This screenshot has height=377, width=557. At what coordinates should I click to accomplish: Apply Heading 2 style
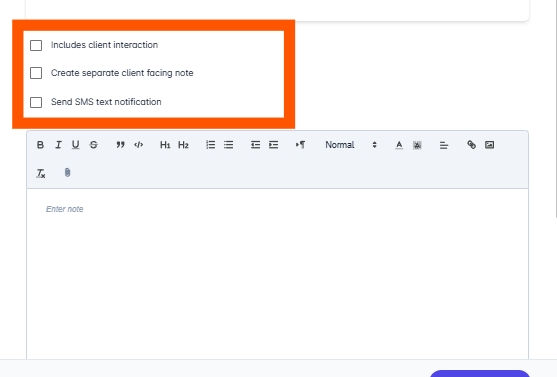(x=183, y=145)
